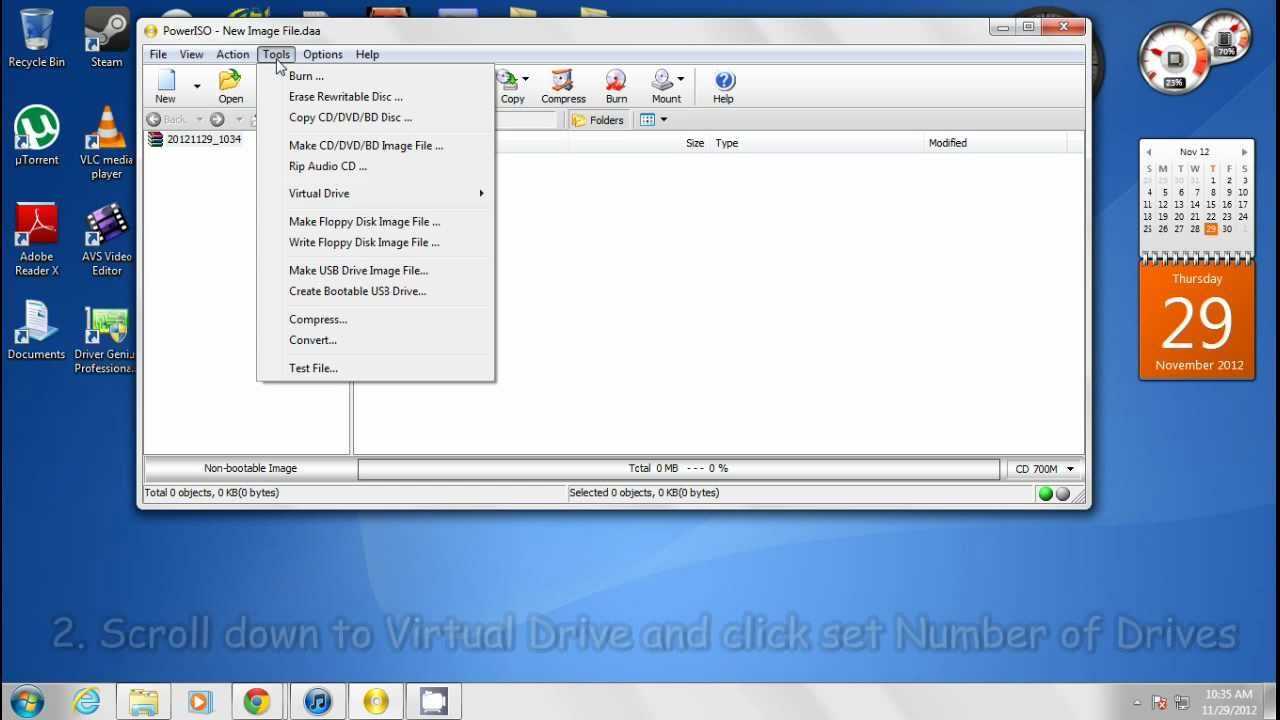Open µTorrent desktop icon

pos(37,137)
